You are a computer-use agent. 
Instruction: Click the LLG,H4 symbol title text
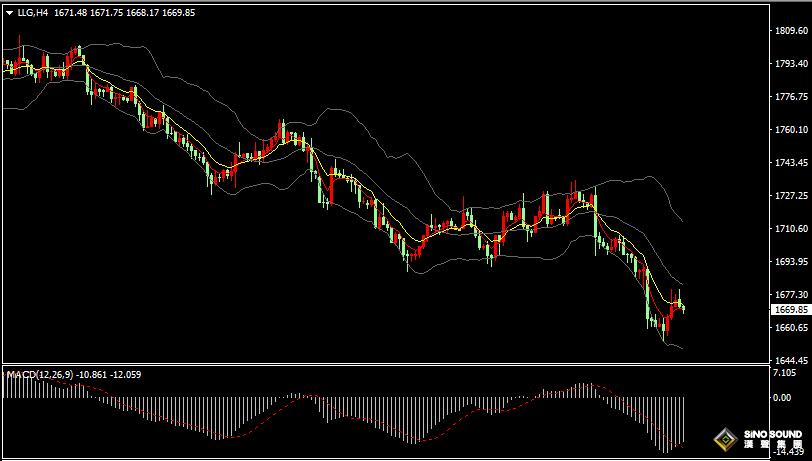point(33,13)
